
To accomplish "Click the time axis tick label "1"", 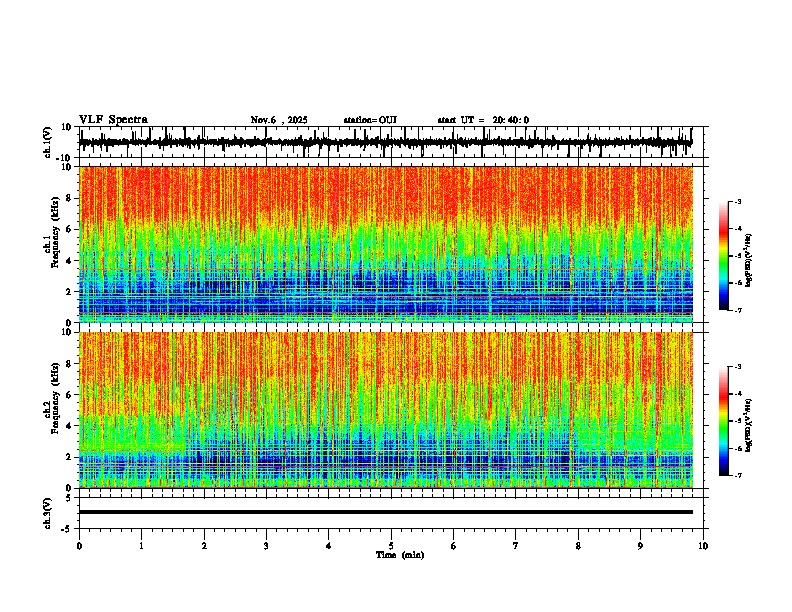I will coord(141,546).
